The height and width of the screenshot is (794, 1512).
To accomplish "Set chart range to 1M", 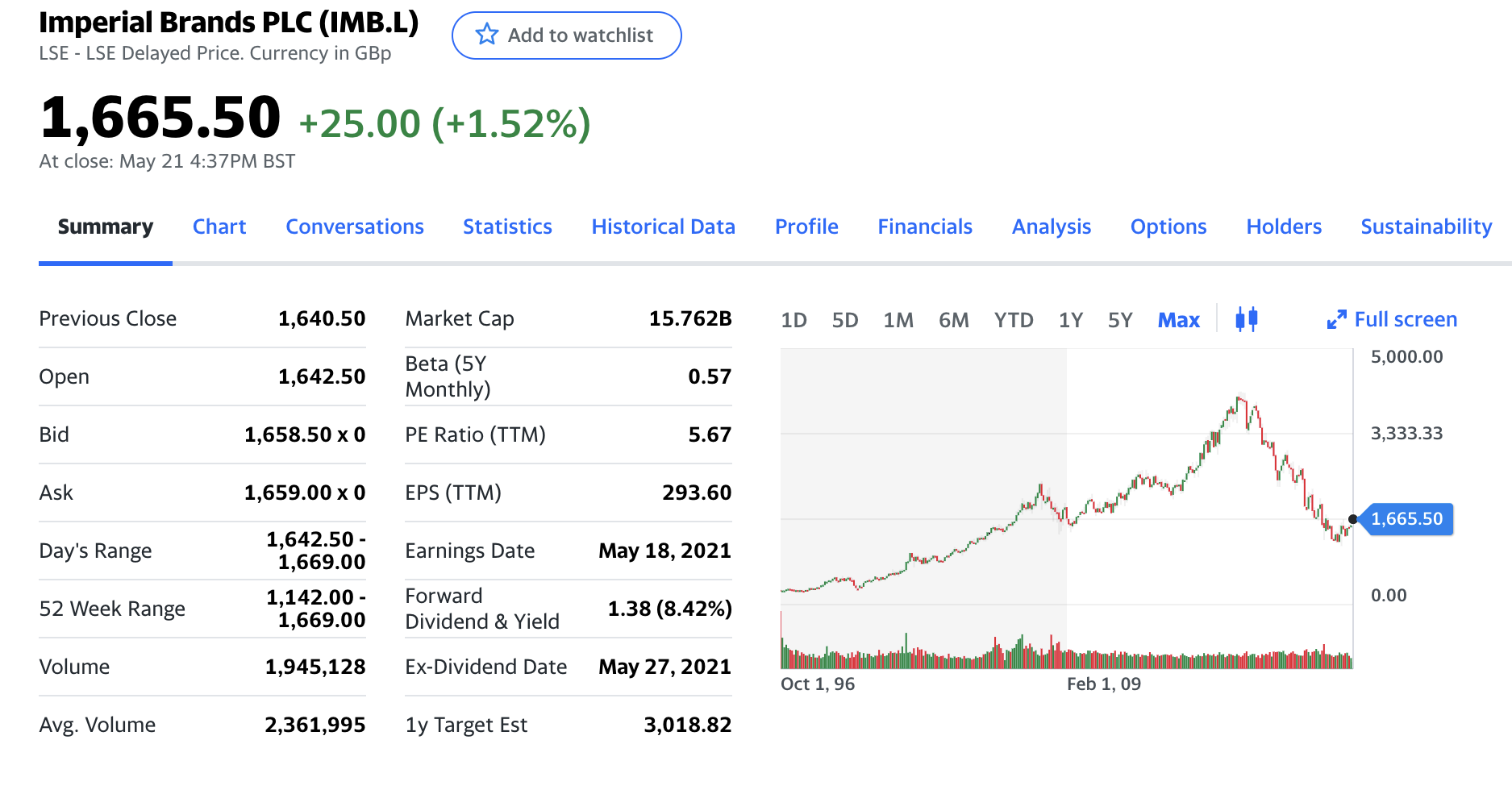I will [898, 321].
